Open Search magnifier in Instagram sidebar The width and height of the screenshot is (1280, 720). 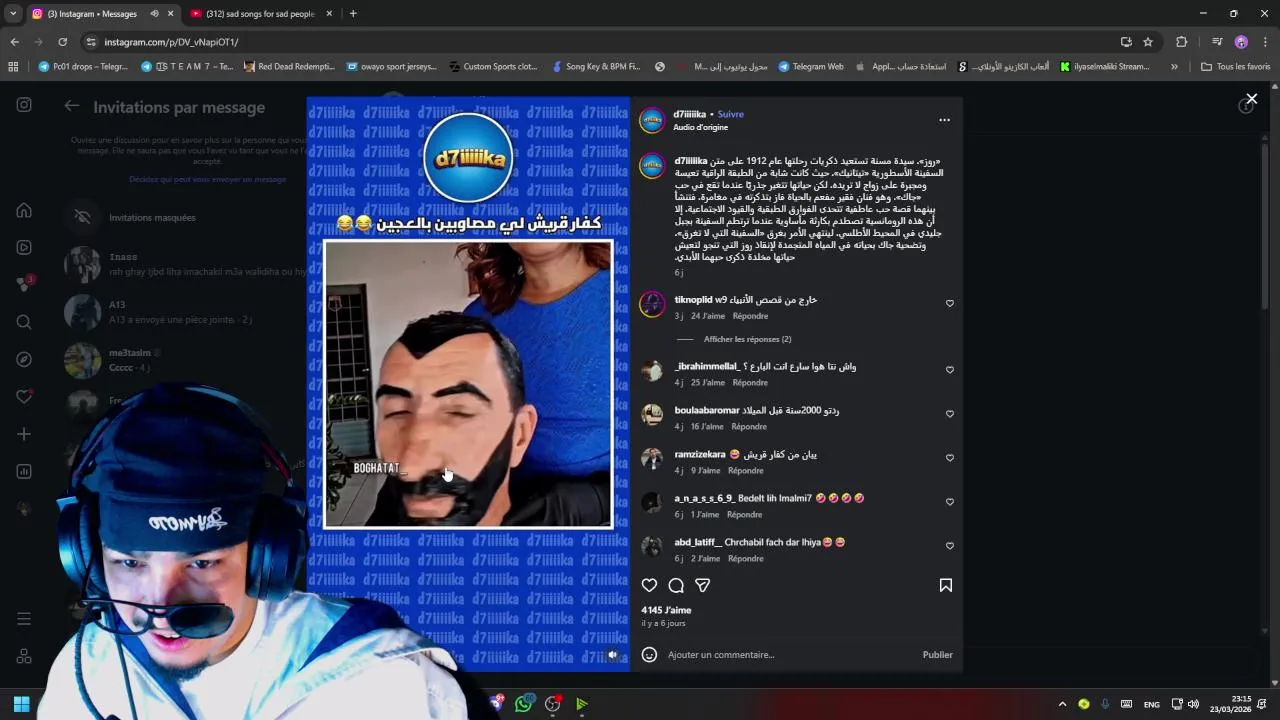coord(24,322)
